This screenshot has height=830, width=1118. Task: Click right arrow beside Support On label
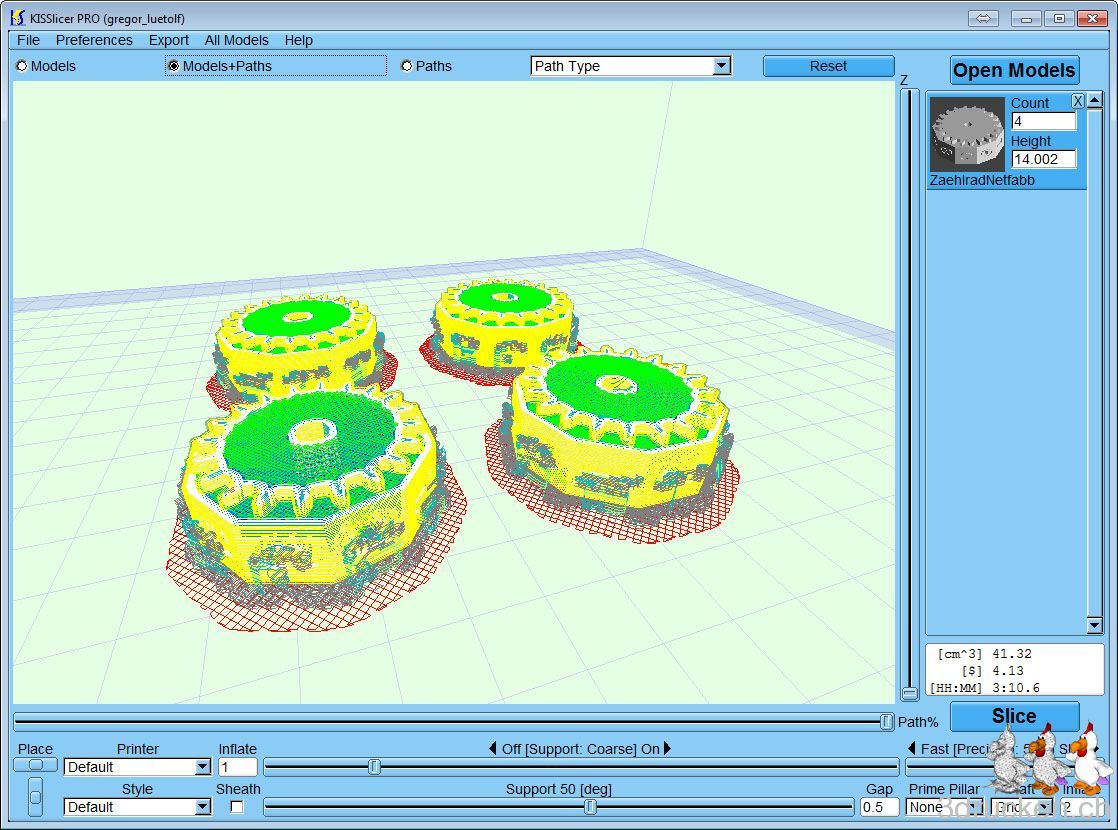click(667, 748)
